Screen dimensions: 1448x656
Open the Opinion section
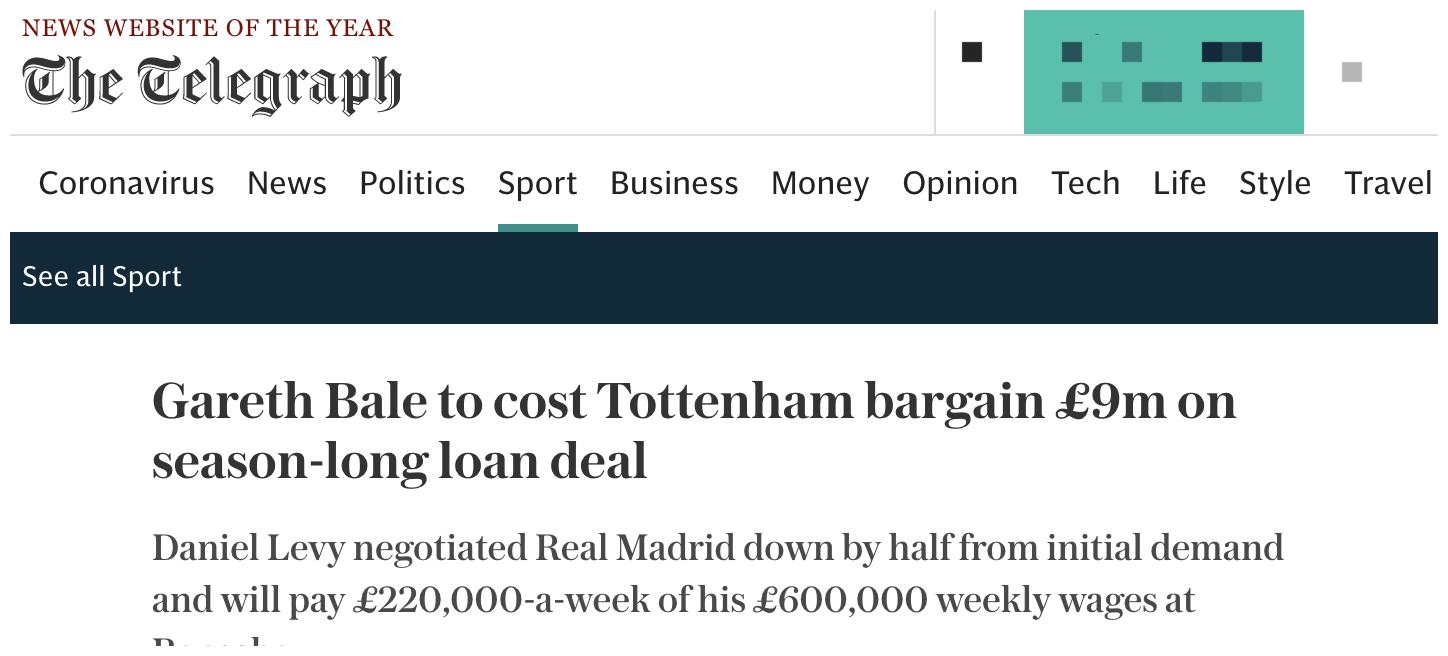[960, 183]
